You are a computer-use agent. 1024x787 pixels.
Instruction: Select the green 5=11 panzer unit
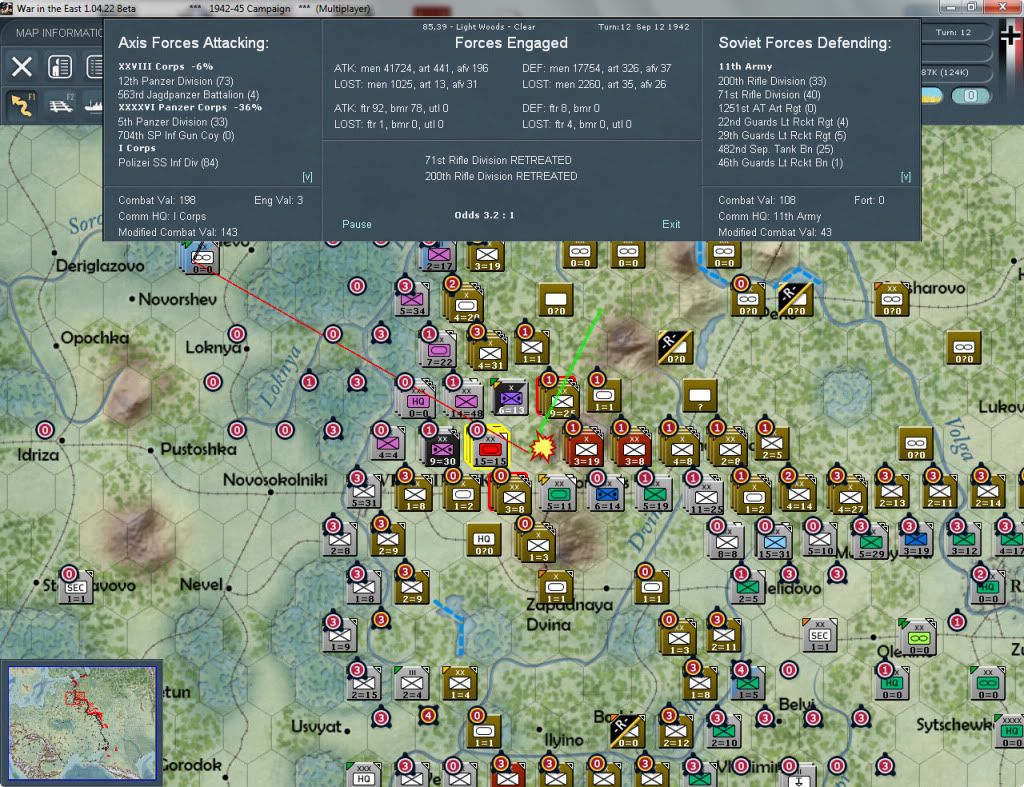pos(559,494)
